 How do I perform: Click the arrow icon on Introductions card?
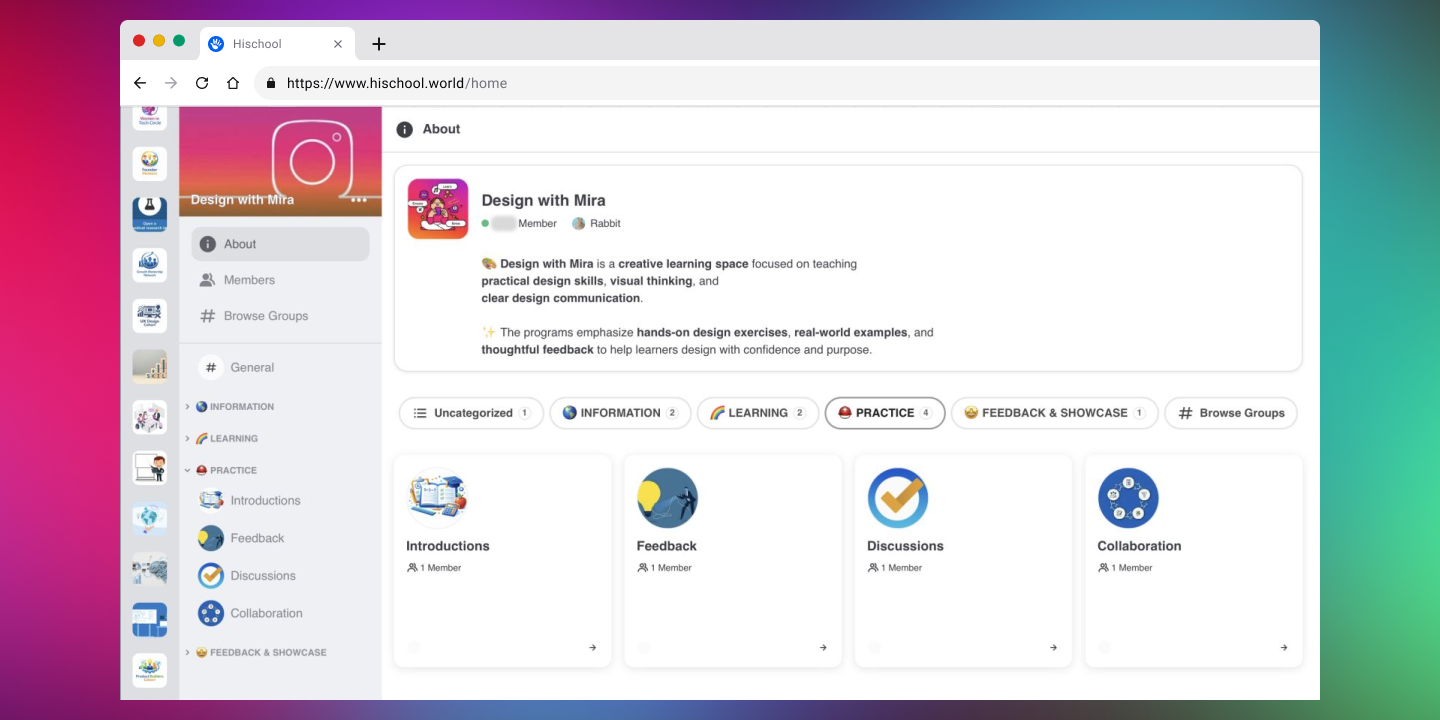(x=593, y=648)
